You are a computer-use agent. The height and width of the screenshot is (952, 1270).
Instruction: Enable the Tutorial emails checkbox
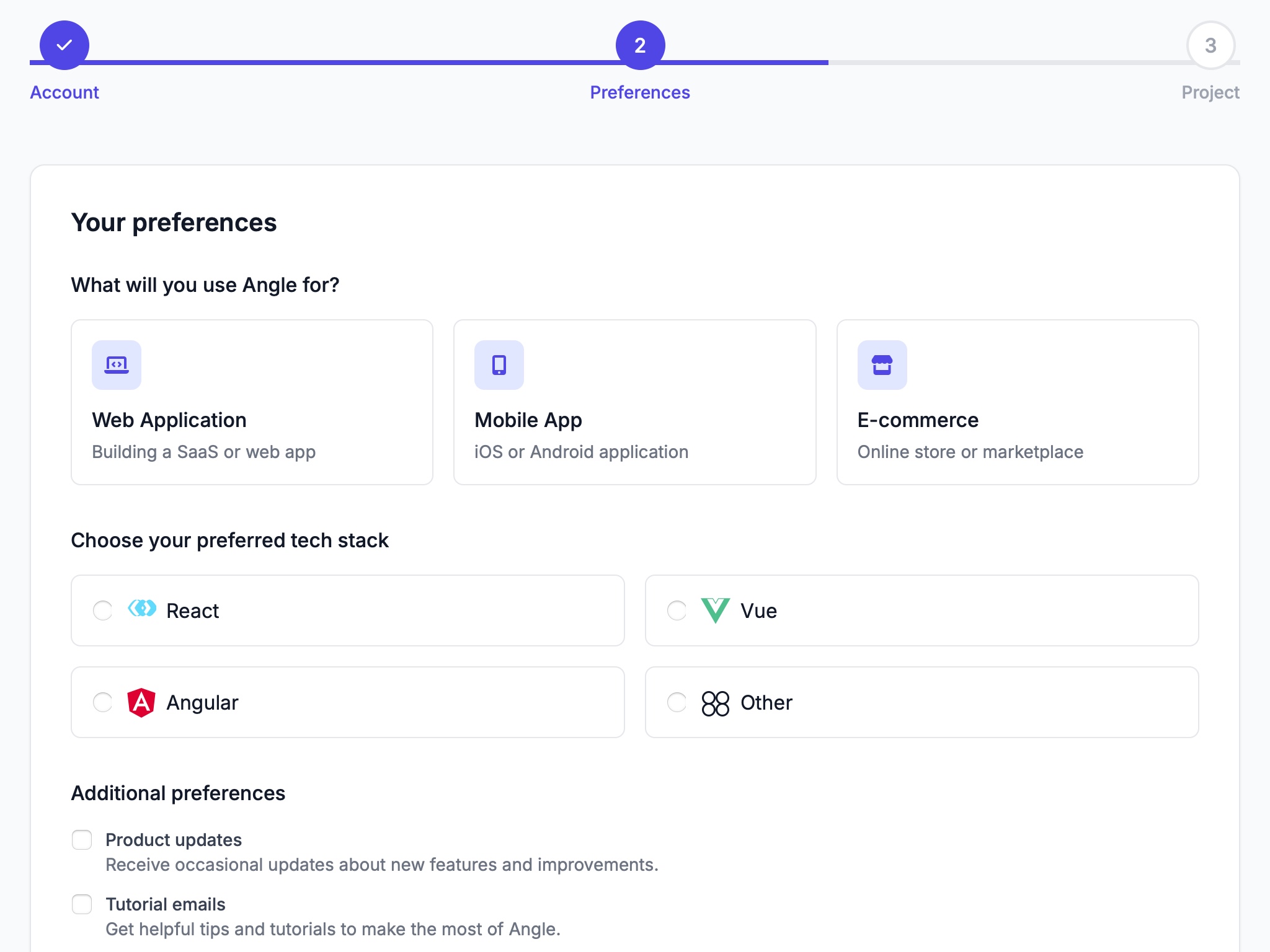pyautogui.click(x=81, y=904)
